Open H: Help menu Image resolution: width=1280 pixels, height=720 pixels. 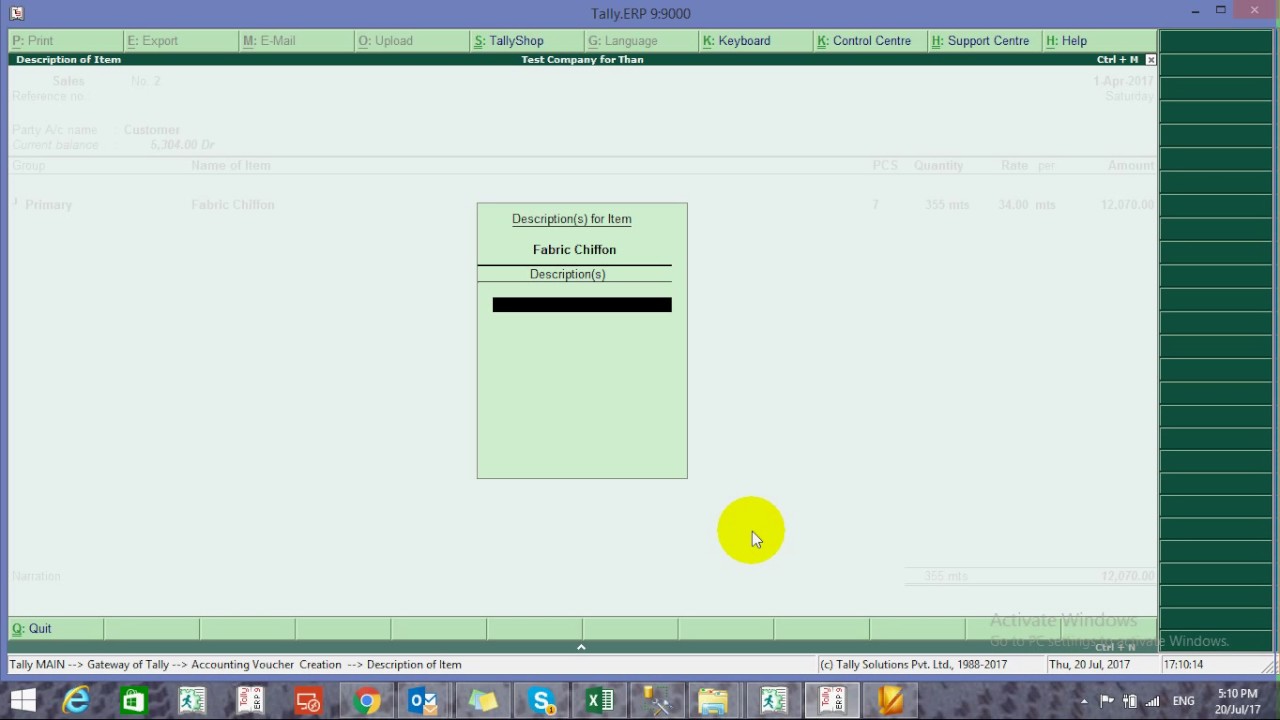pyautogui.click(x=1100, y=41)
